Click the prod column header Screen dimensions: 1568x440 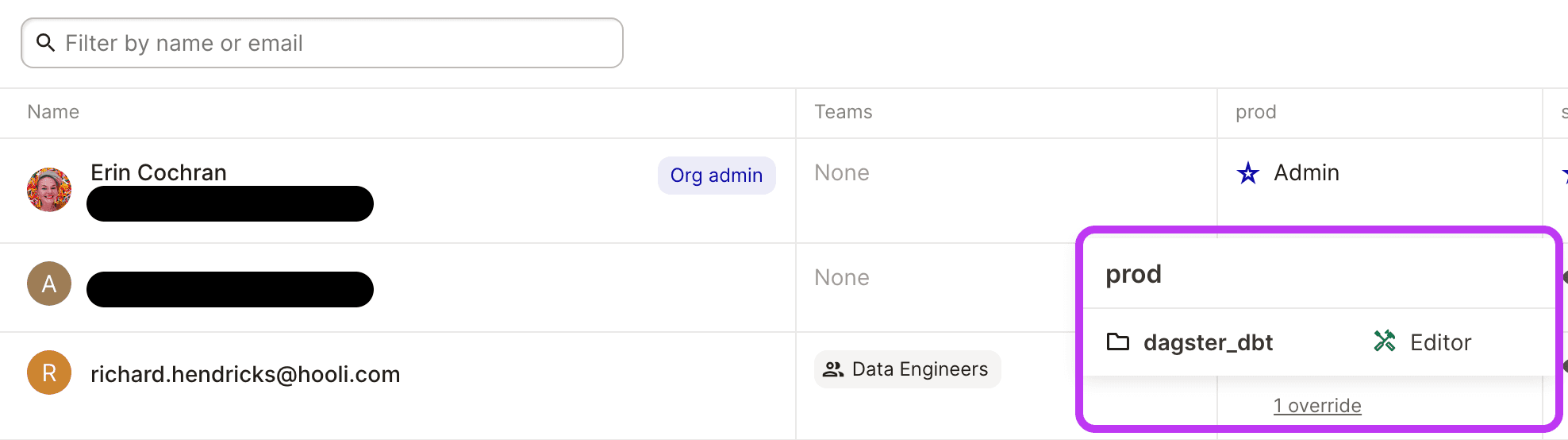pos(1255,112)
